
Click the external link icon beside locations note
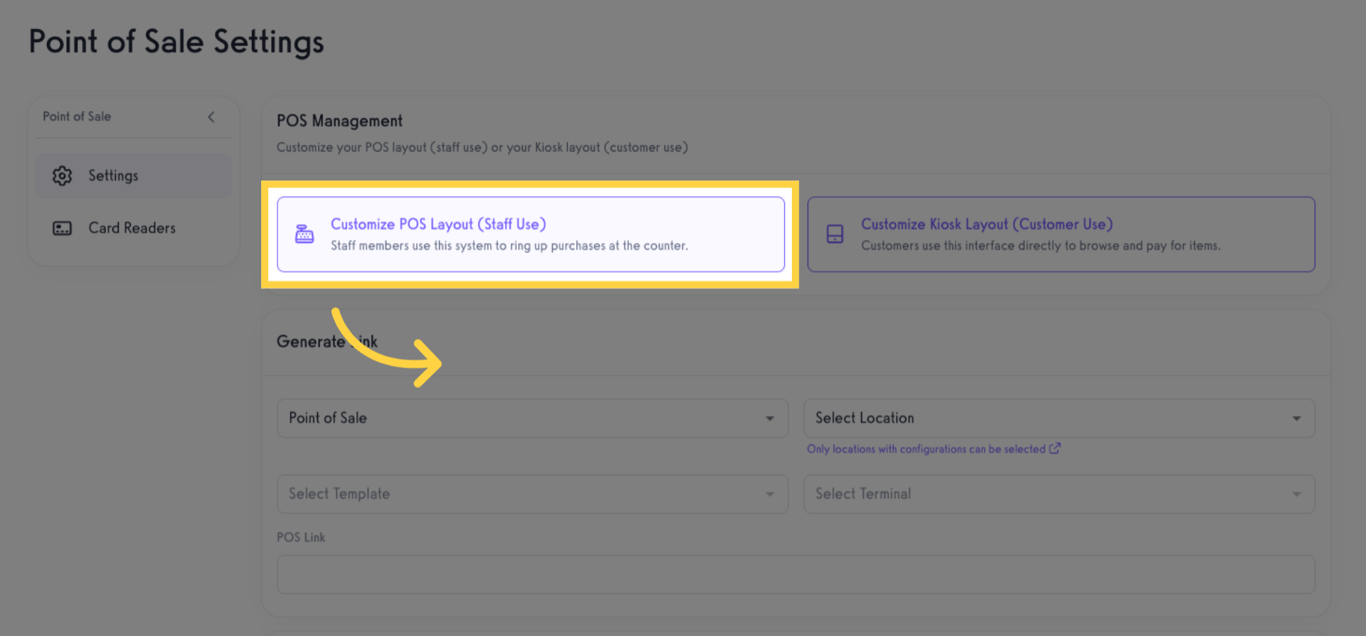point(1055,449)
